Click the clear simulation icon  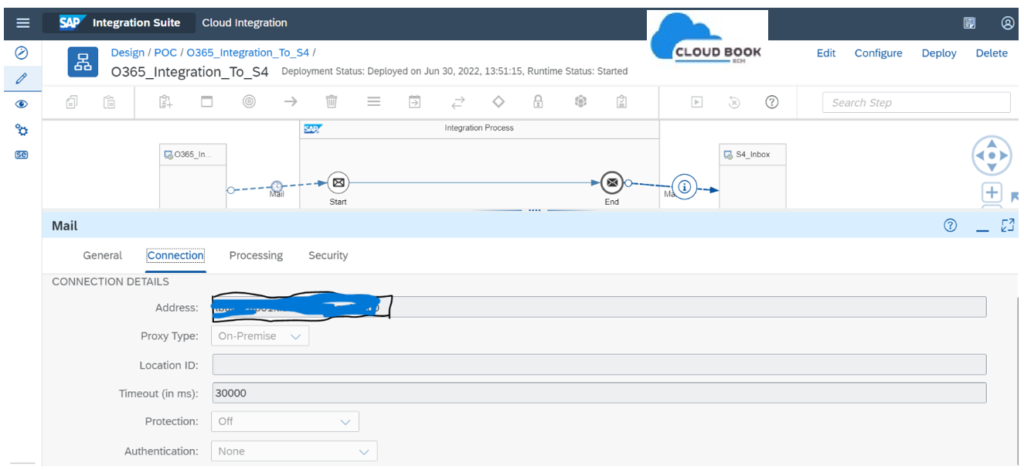[x=734, y=102]
